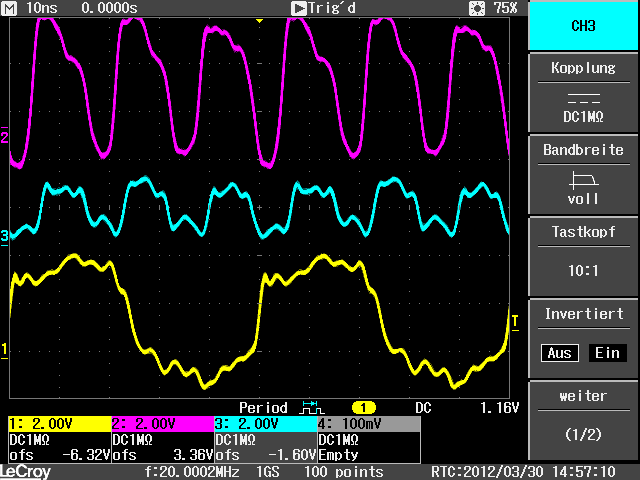Click channel 1 DC1MΩ coupling label

coord(29,440)
